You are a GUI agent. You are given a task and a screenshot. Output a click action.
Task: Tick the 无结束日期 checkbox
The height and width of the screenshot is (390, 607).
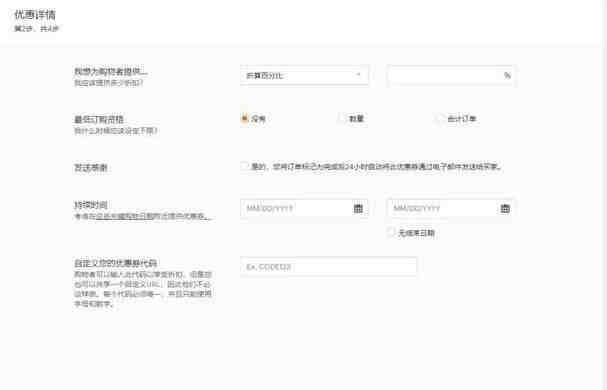click(391, 232)
